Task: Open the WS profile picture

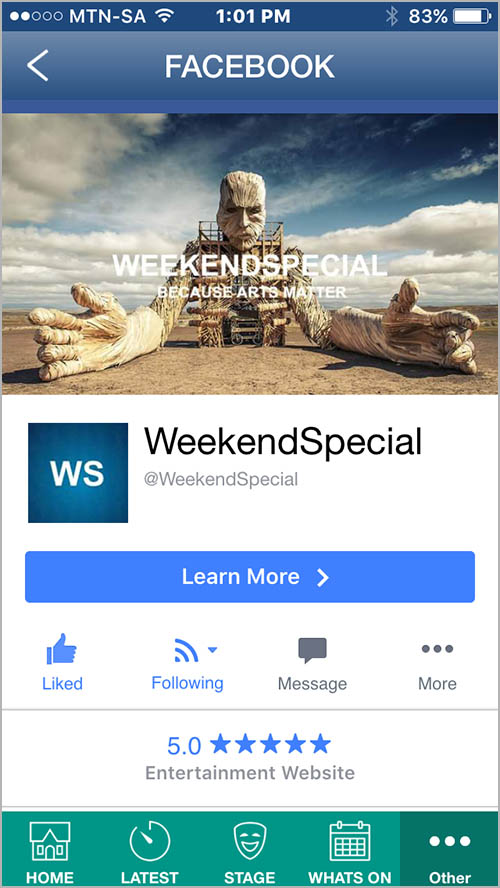Action: [x=78, y=473]
